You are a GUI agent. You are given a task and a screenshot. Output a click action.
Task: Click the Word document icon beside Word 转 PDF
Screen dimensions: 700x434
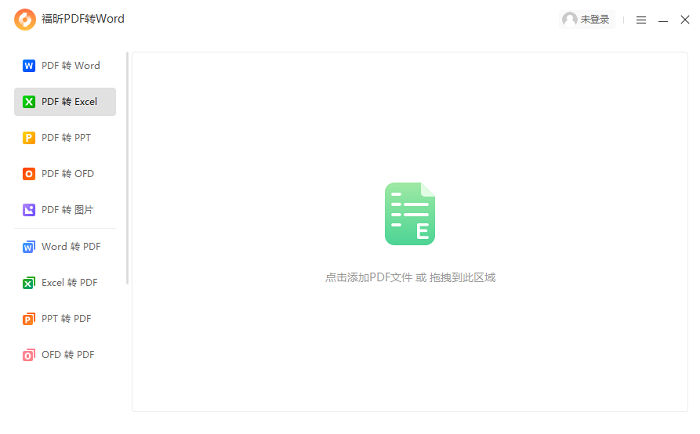(29, 246)
